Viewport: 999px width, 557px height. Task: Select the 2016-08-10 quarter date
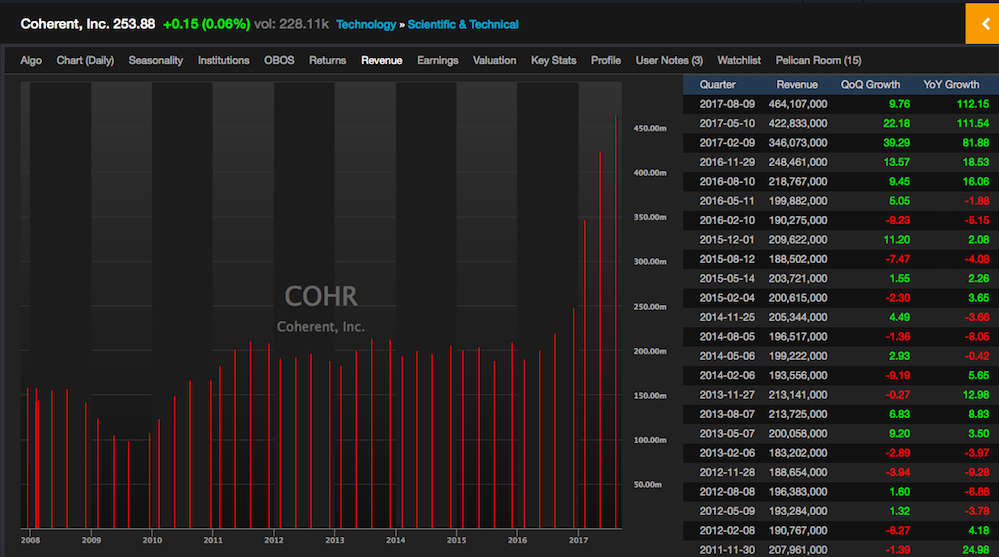727,182
